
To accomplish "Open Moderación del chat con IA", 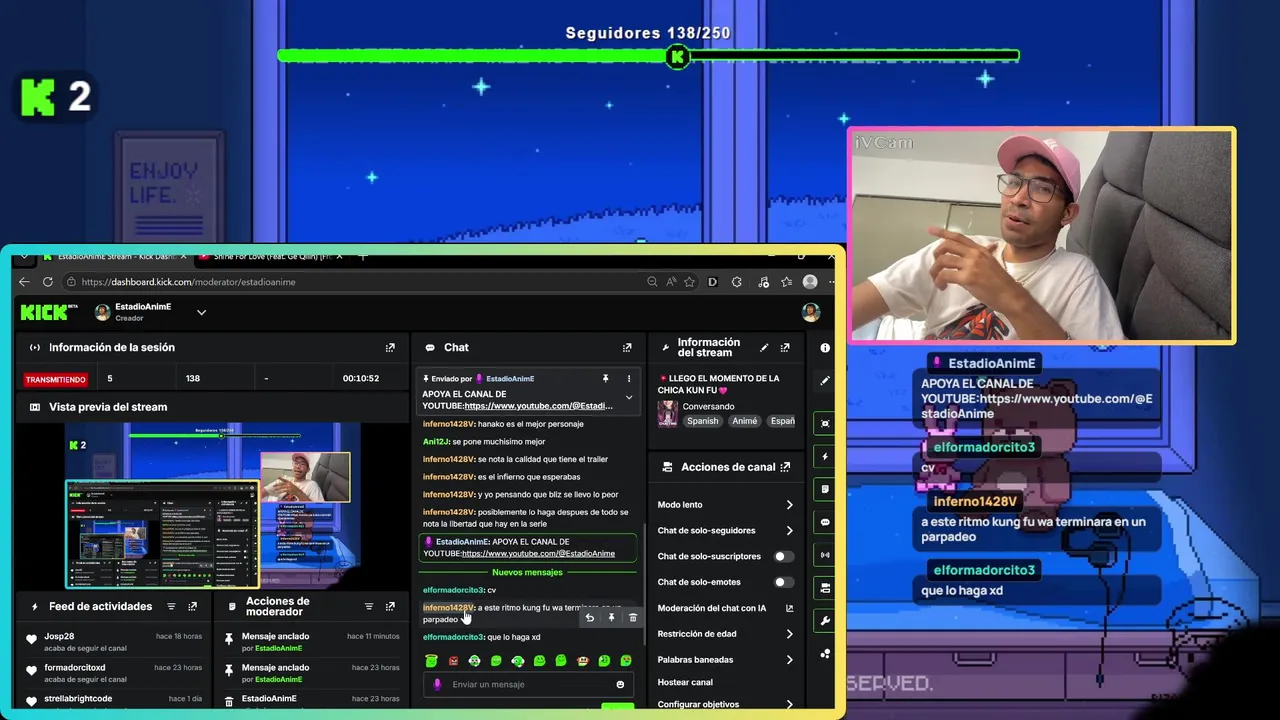I will tap(725, 608).
